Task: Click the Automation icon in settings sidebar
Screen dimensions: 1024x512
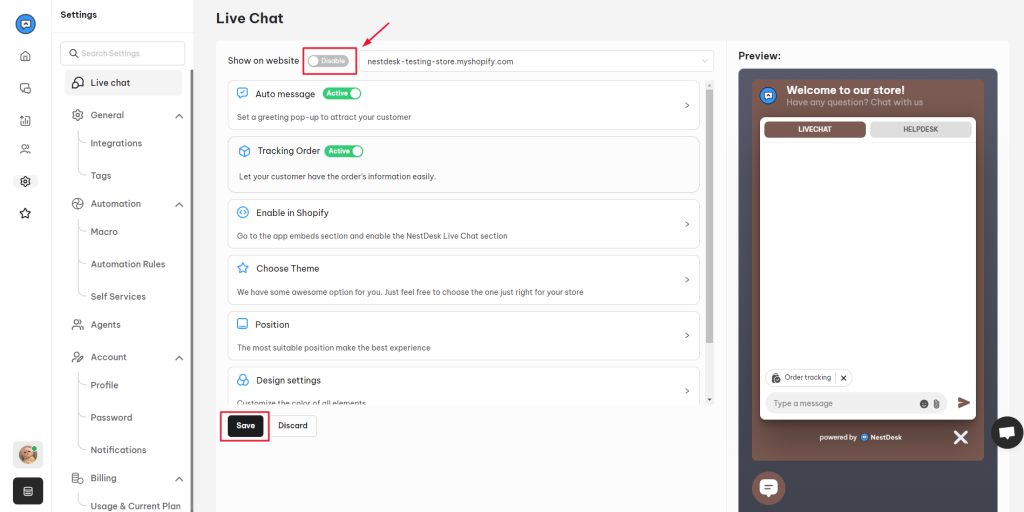Action: 78,204
